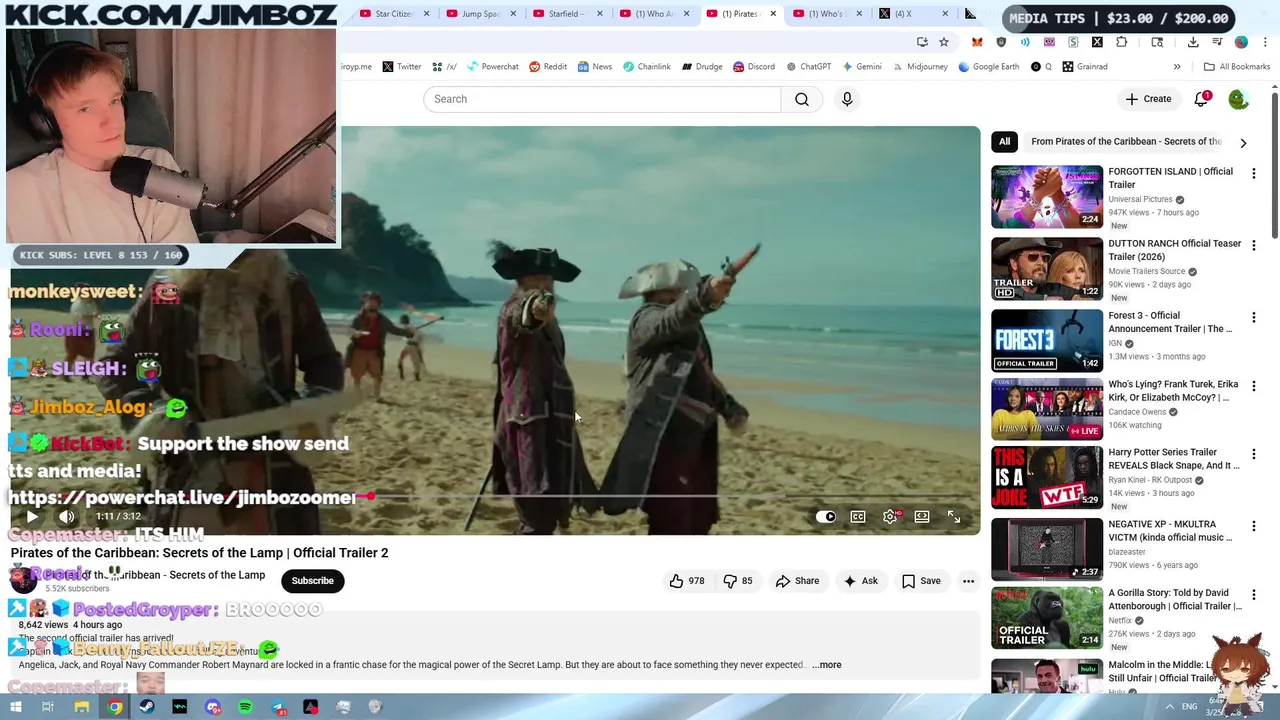Viewport: 1280px width, 720px height.
Task: Open the YouTube account avatar menu
Action: pyautogui.click(x=1238, y=99)
